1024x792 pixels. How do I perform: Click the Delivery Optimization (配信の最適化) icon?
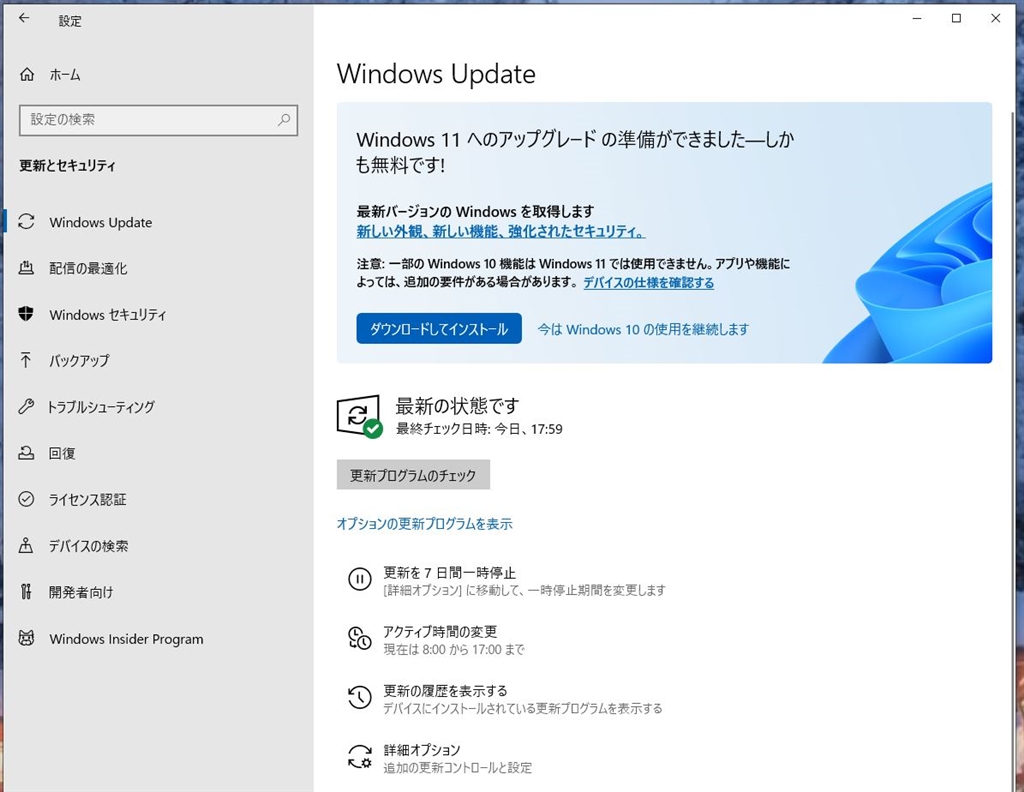26,268
